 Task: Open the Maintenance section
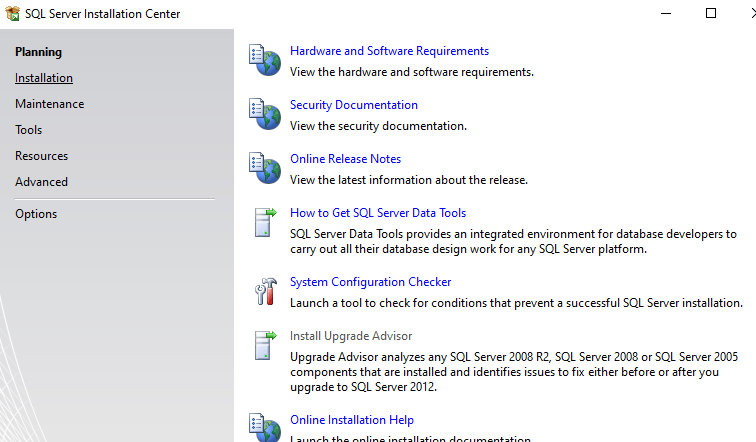click(x=49, y=104)
